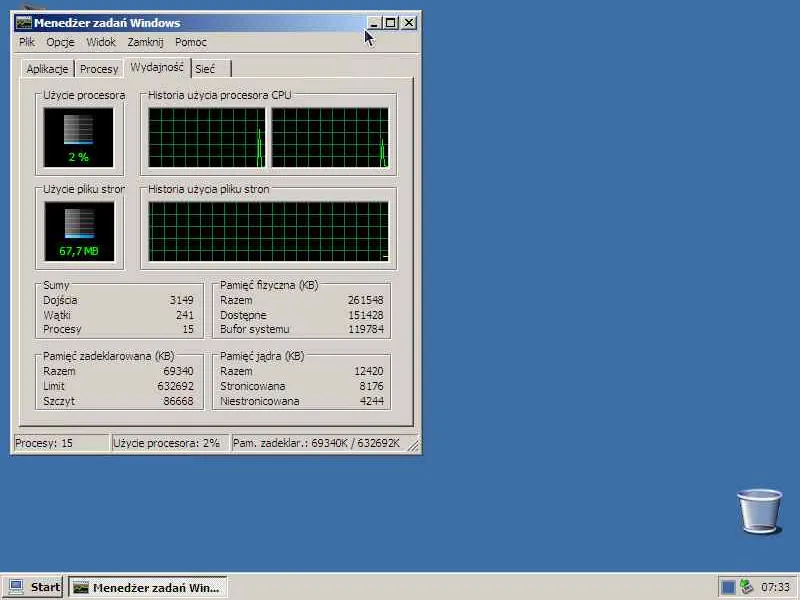The image size is (800, 600).
Task: Click the Wątki value 241
Action: [x=185, y=315]
